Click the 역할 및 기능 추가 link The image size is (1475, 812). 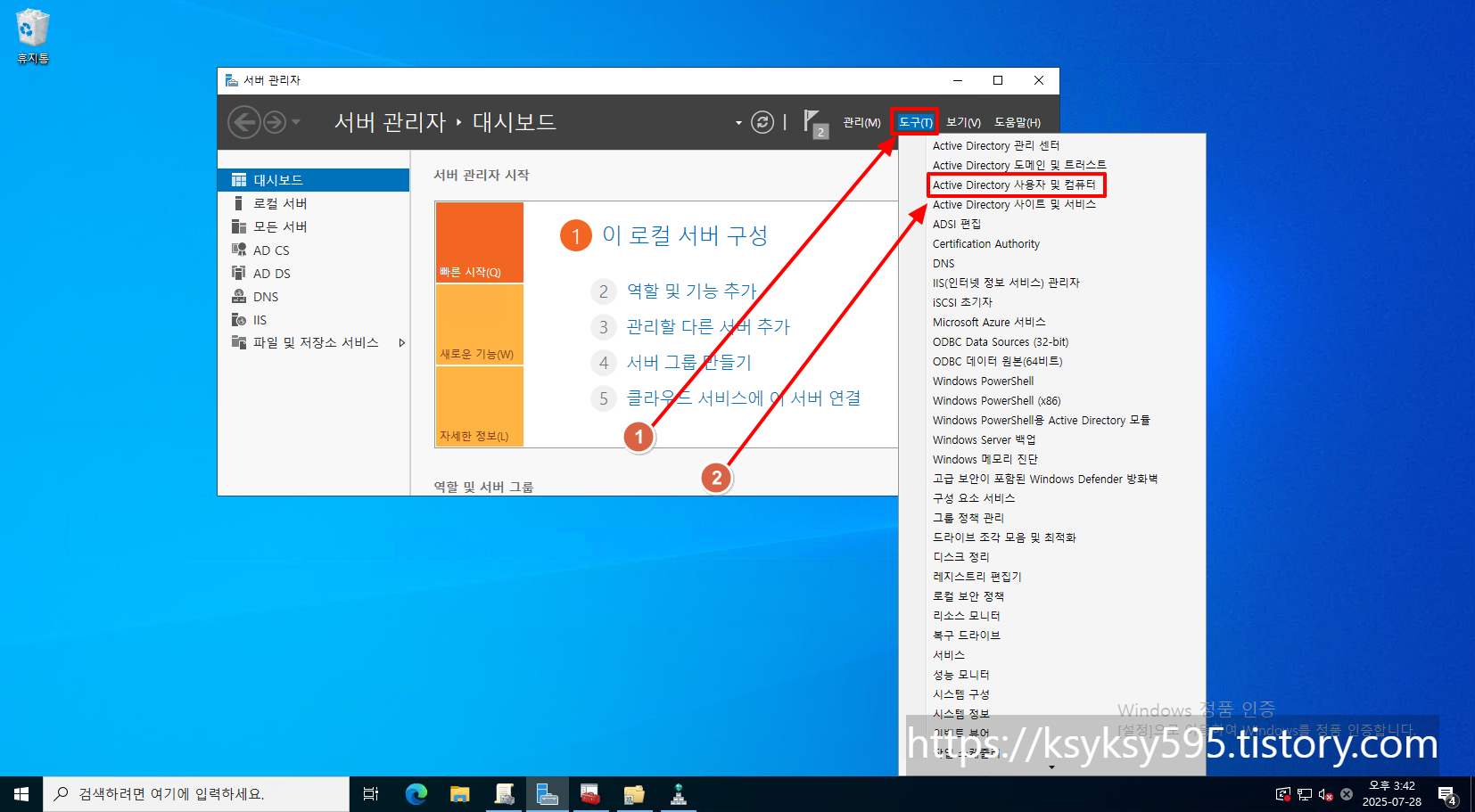coord(691,291)
